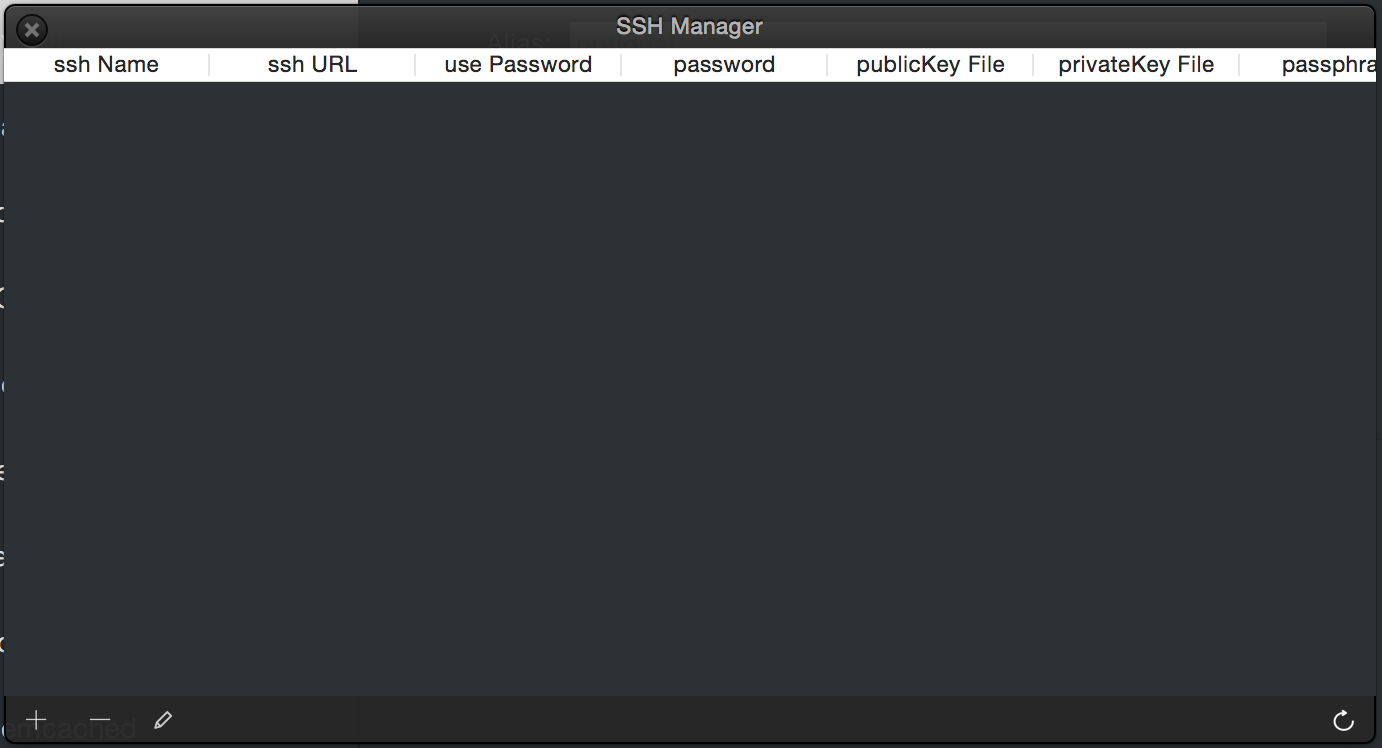Click the publicKey File column header
Screen dimensions: 1382x748
(x=930, y=65)
